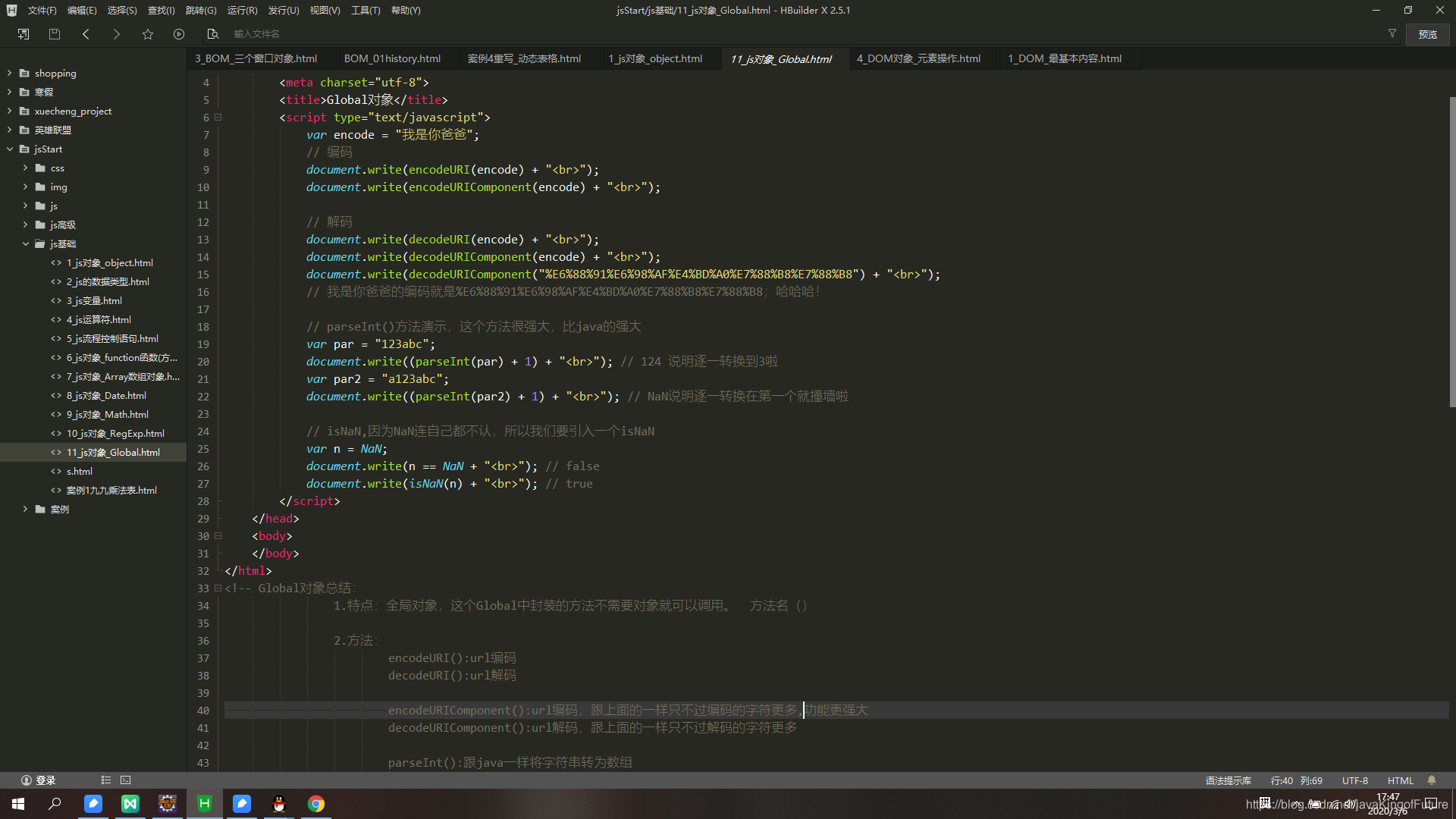Open the 跳转(G) menu
This screenshot has height=819, width=1456.
click(x=201, y=11)
